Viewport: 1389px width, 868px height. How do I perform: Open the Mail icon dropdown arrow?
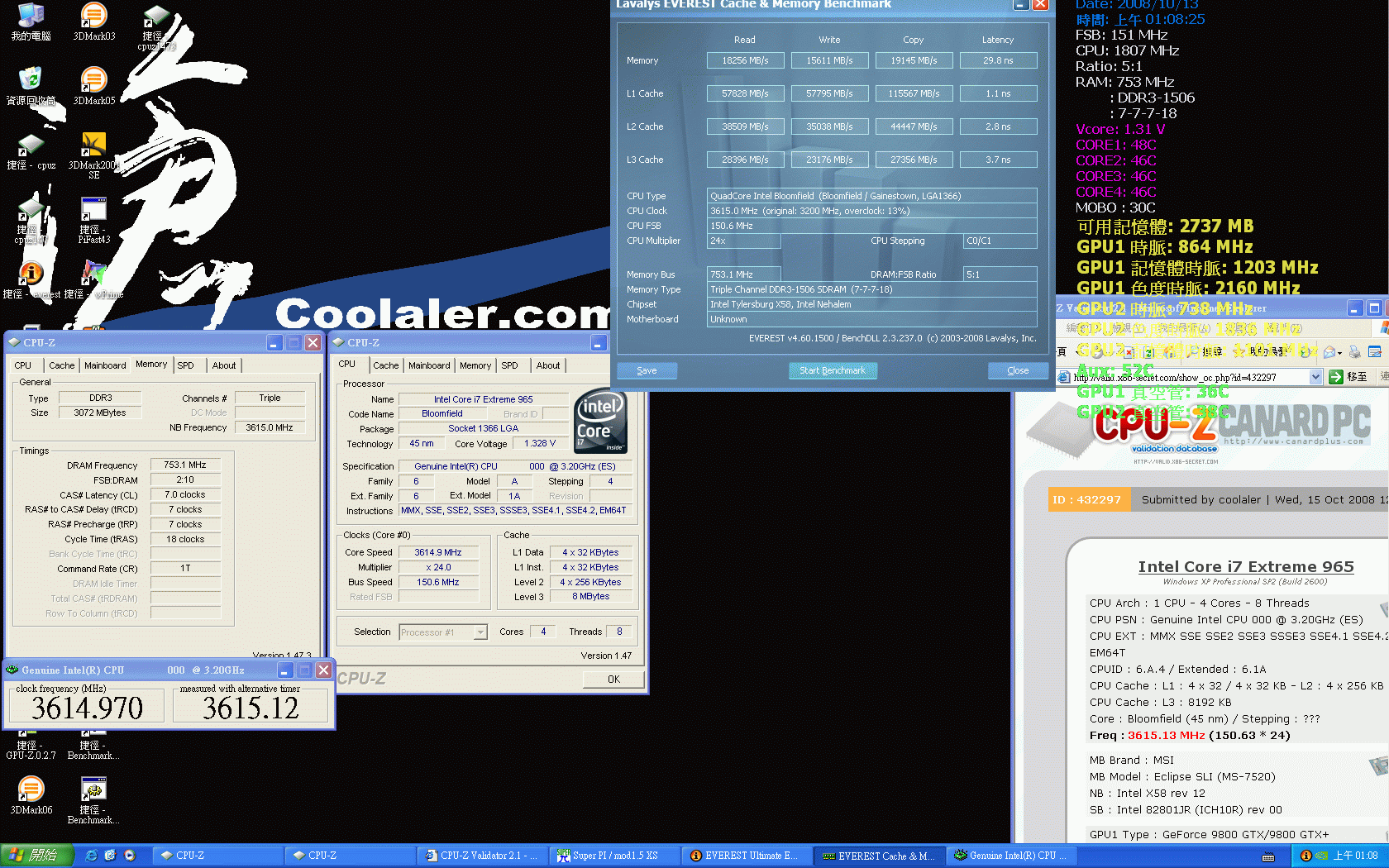click(1339, 353)
